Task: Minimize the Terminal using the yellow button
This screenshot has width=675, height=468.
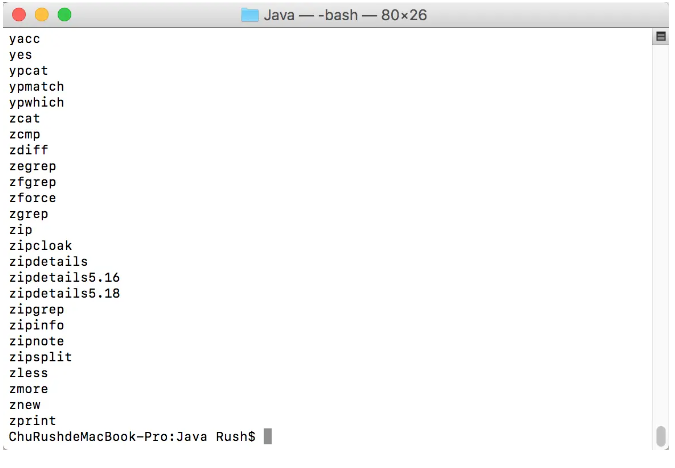Action: pyautogui.click(x=42, y=15)
